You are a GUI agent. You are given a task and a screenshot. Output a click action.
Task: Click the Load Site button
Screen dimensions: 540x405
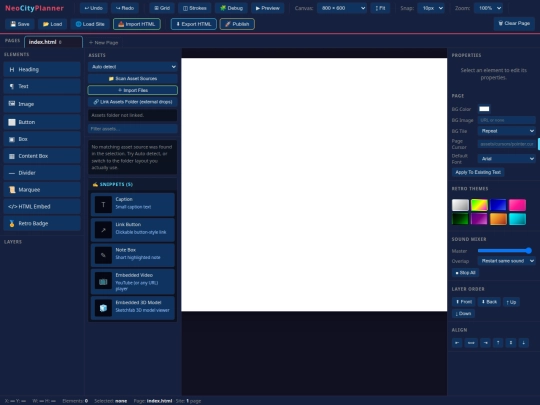pos(90,24)
